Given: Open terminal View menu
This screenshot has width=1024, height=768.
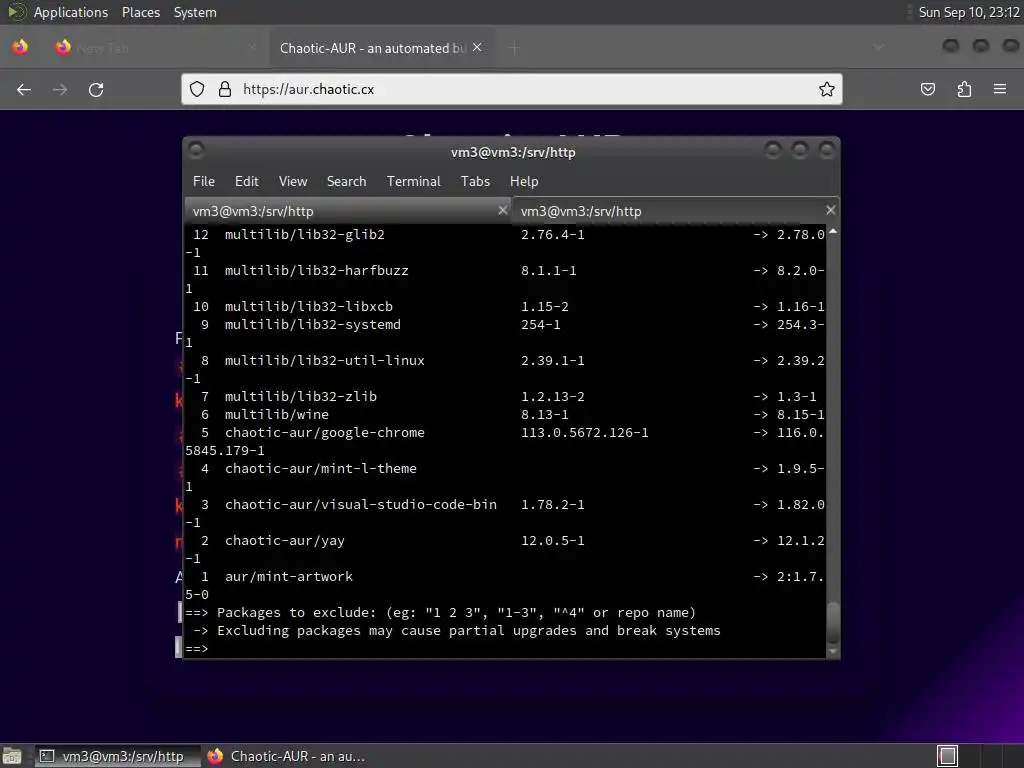Looking at the screenshot, I should pos(293,182).
